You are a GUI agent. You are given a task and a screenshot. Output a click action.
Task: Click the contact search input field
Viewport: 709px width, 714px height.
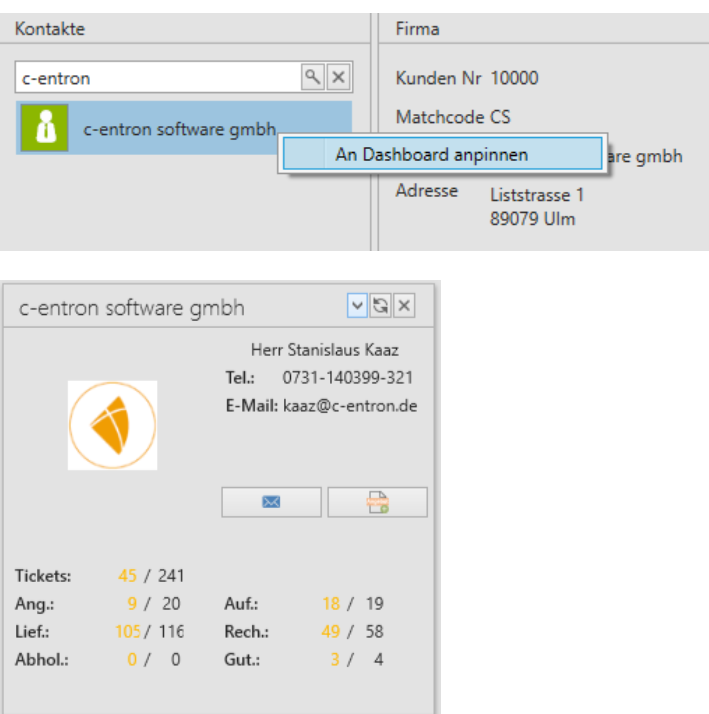point(158,77)
